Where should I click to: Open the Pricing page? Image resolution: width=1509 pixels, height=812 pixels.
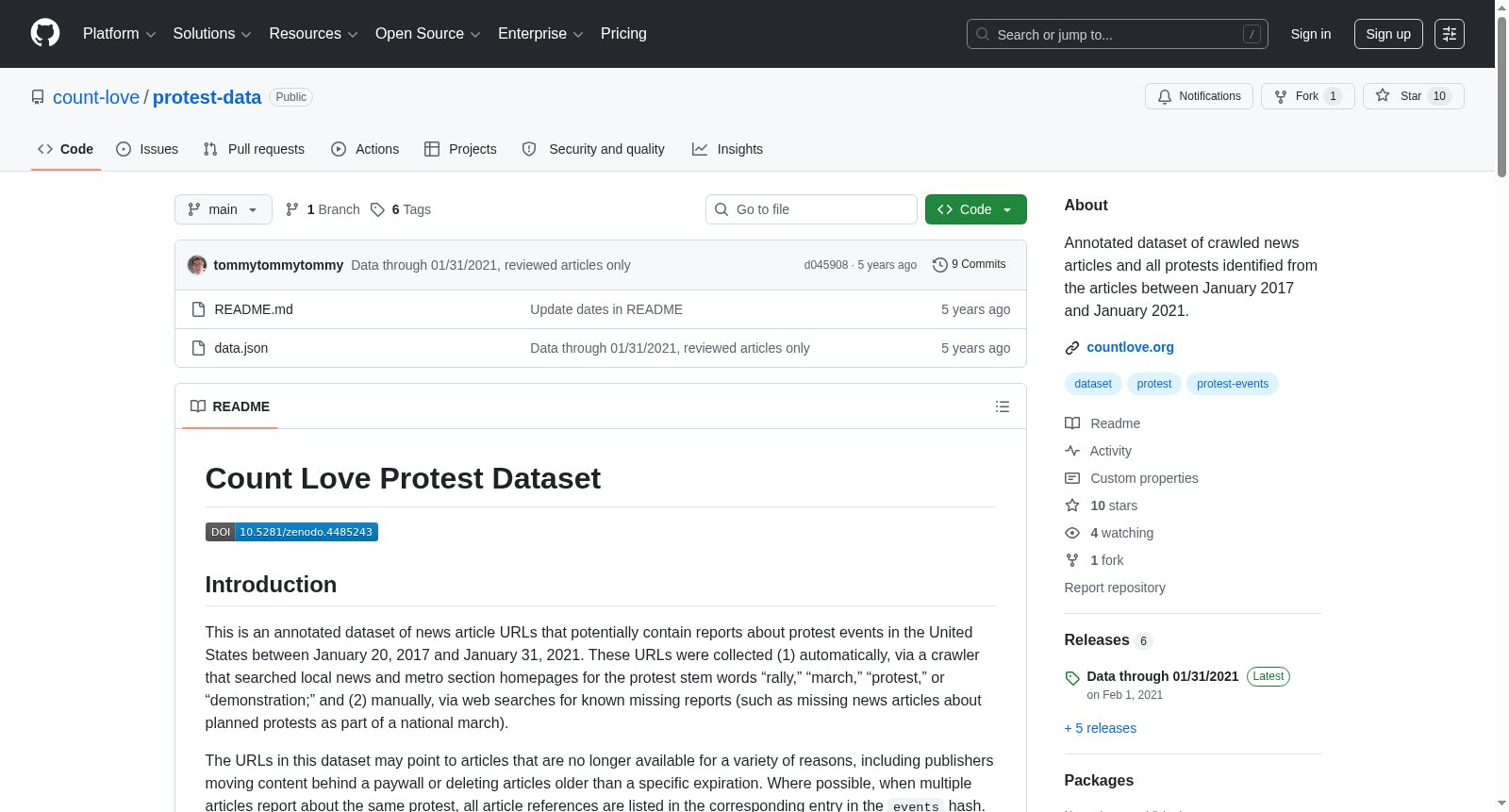point(623,34)
